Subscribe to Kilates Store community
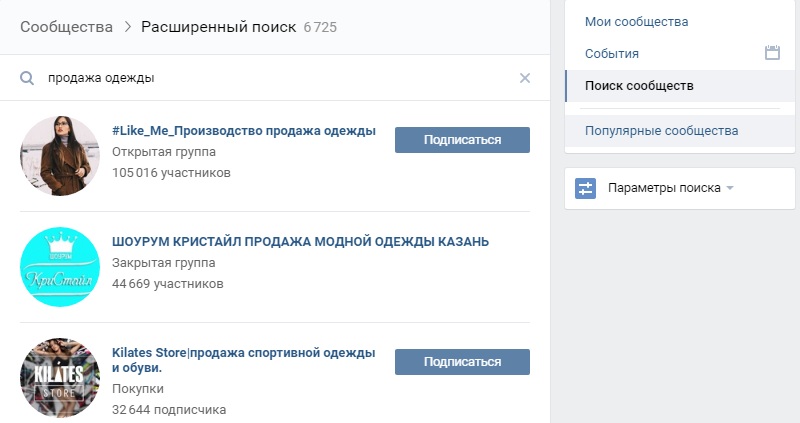The width and height of the screenshot is (800, 423). [x=462, y=362]
